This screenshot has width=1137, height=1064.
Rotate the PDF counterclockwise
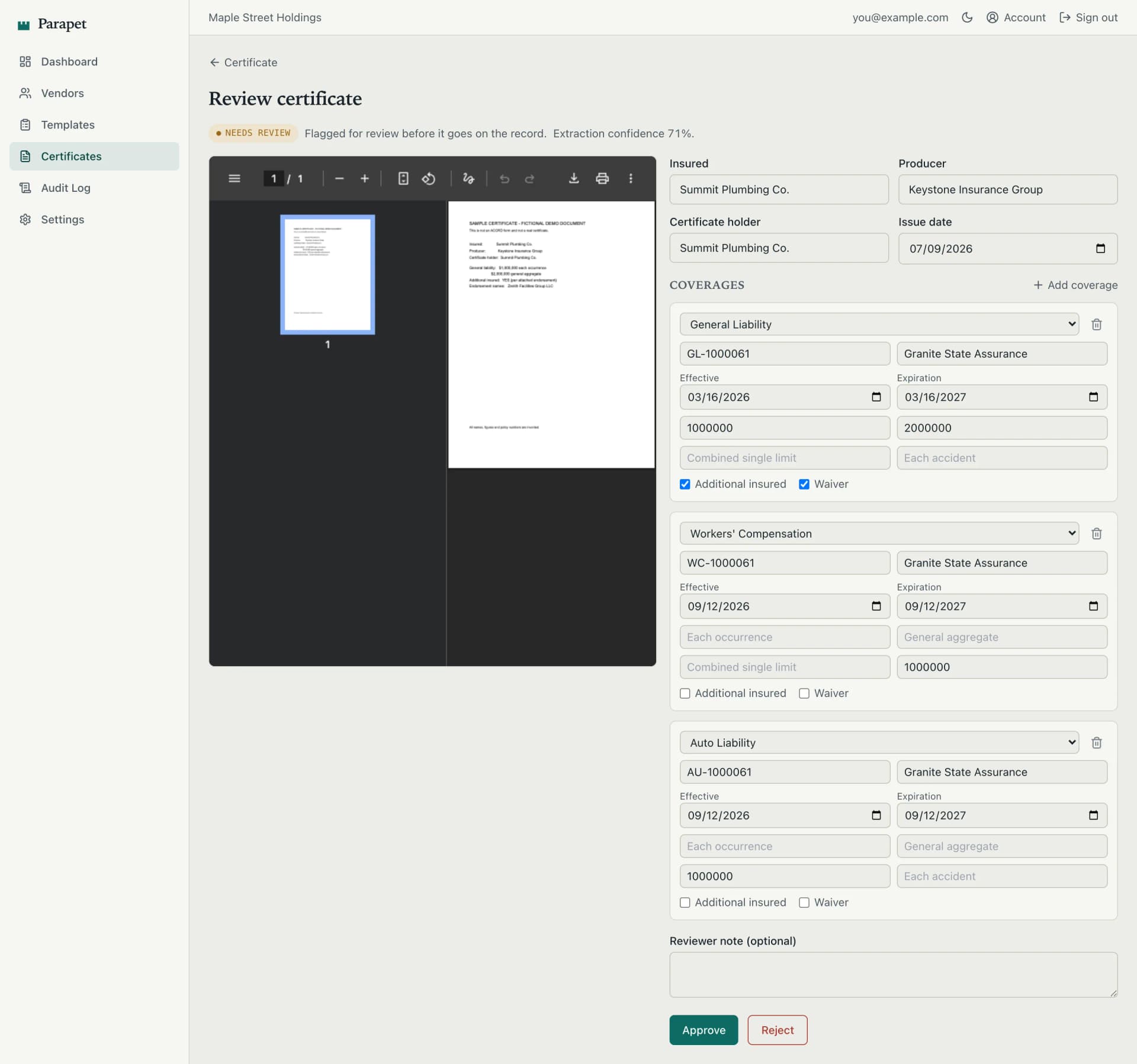tap(429, 178)
